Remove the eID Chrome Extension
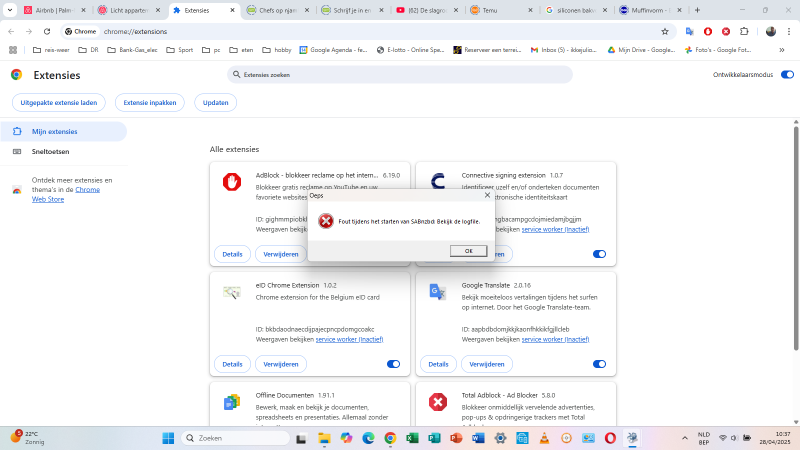Image resolution: width=800 pixels, height=450 pixels. (x=281, y=364)
